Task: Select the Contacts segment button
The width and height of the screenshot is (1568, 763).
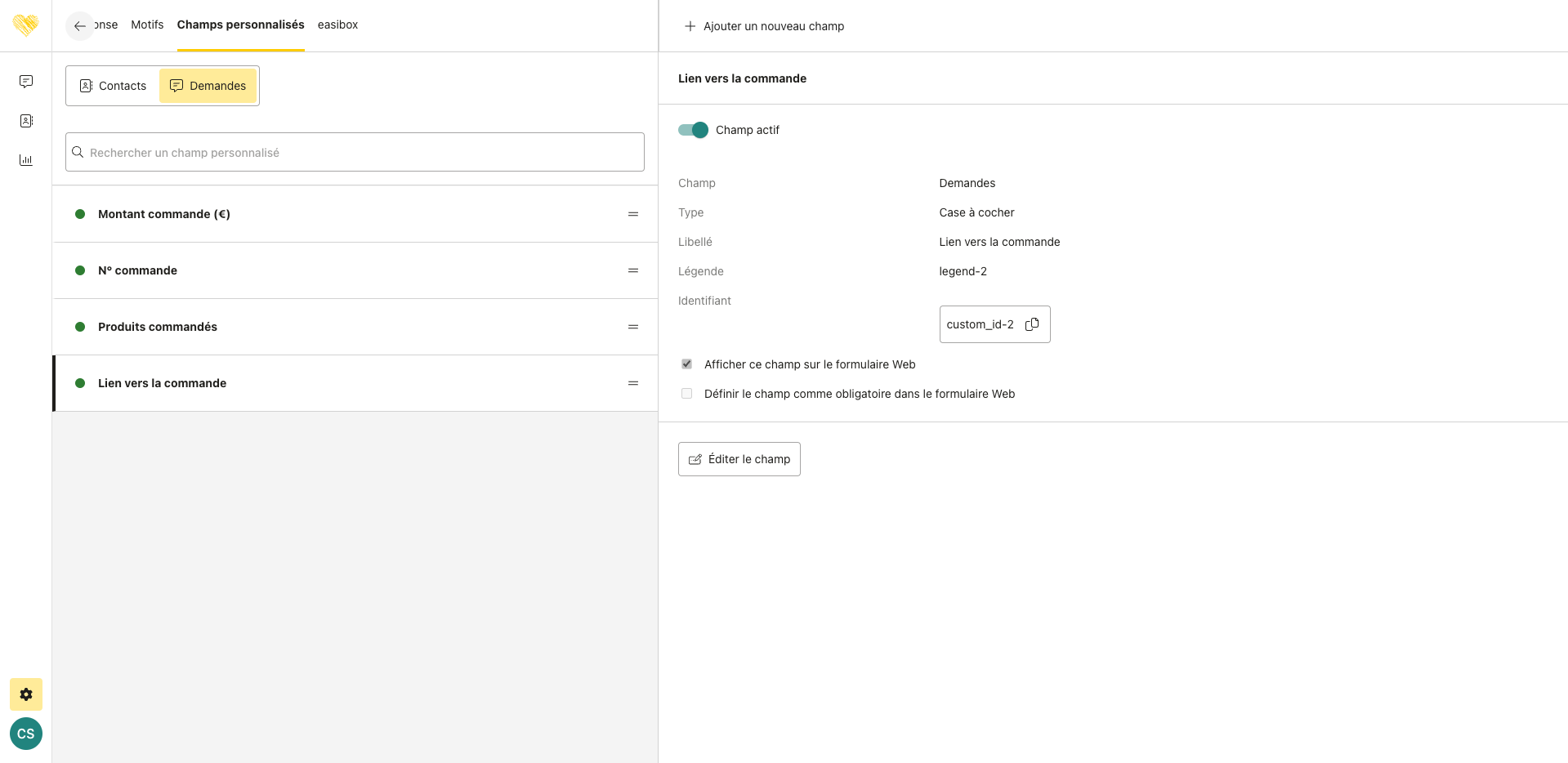Action: [113, 86]
